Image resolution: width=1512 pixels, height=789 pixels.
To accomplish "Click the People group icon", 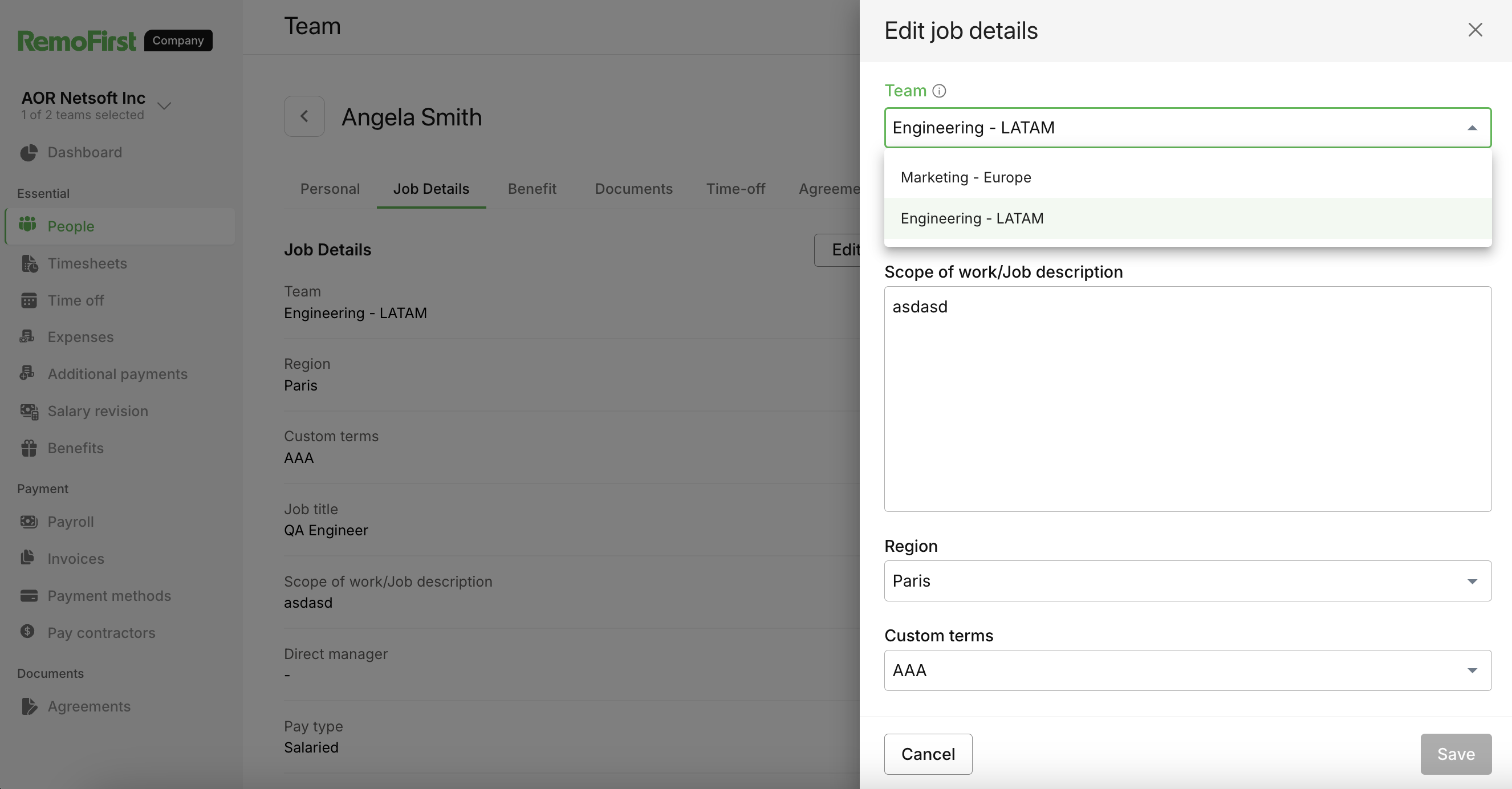I will (x=27, y=225).
